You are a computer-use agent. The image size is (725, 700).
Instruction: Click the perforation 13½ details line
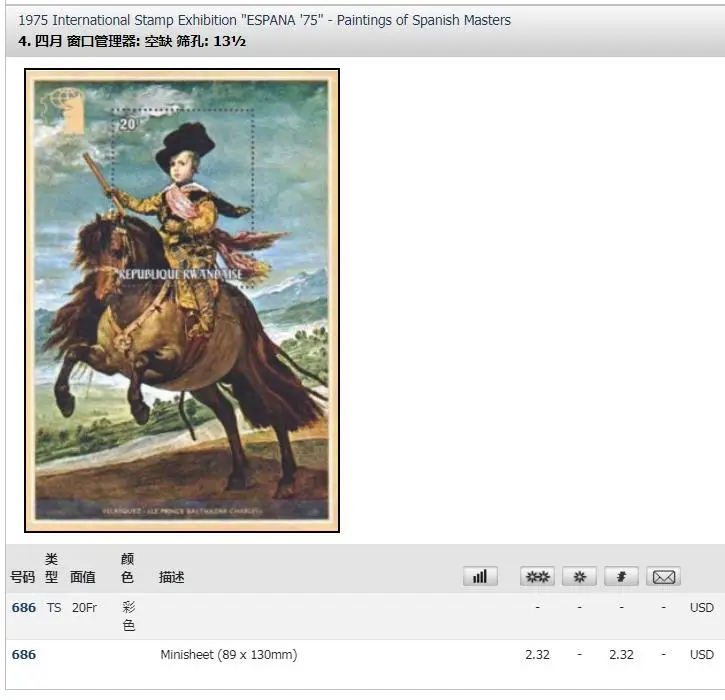pyautogui.click(x=132, y=41)
